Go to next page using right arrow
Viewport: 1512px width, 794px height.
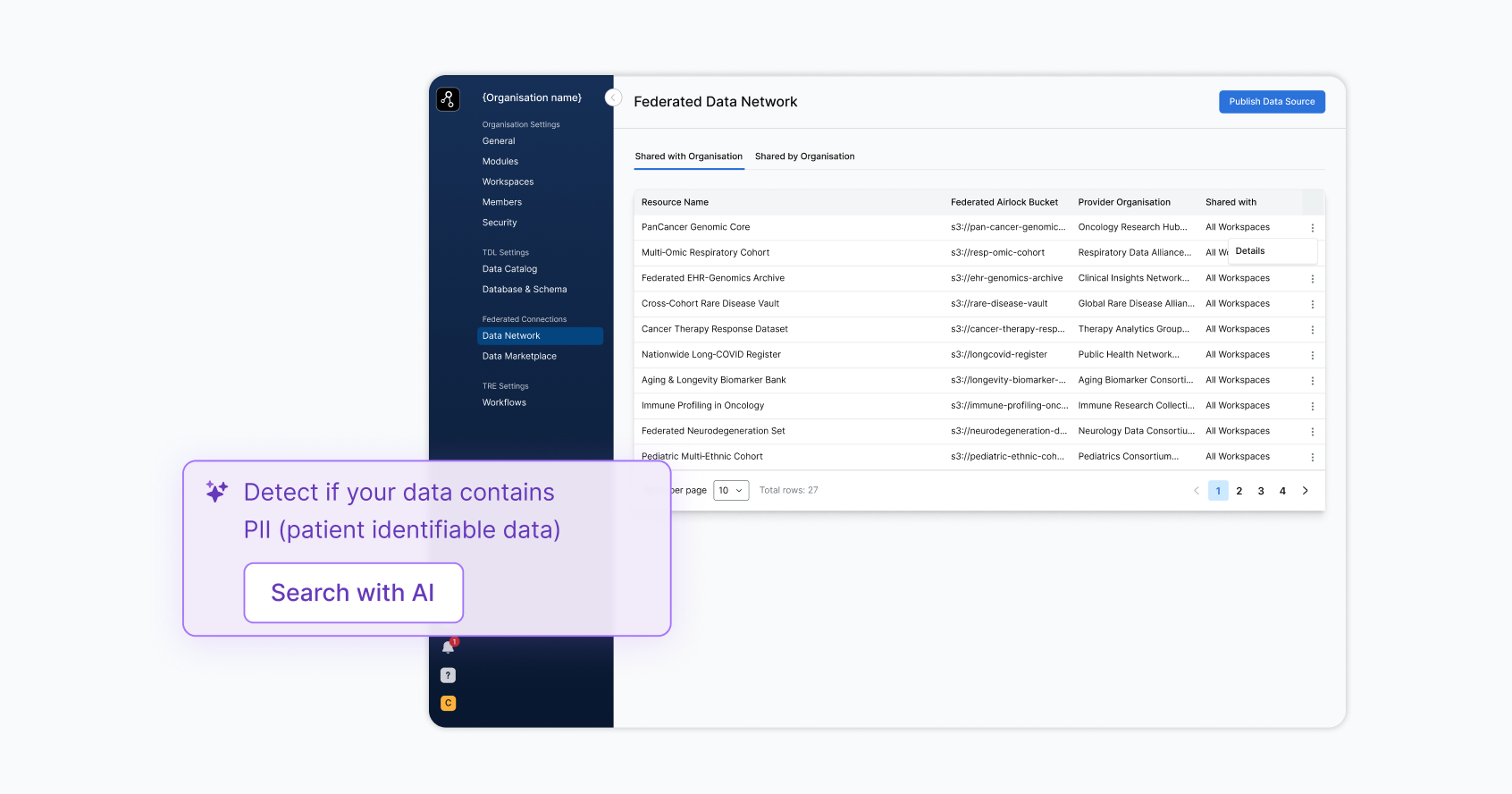tap(1305, 491)
